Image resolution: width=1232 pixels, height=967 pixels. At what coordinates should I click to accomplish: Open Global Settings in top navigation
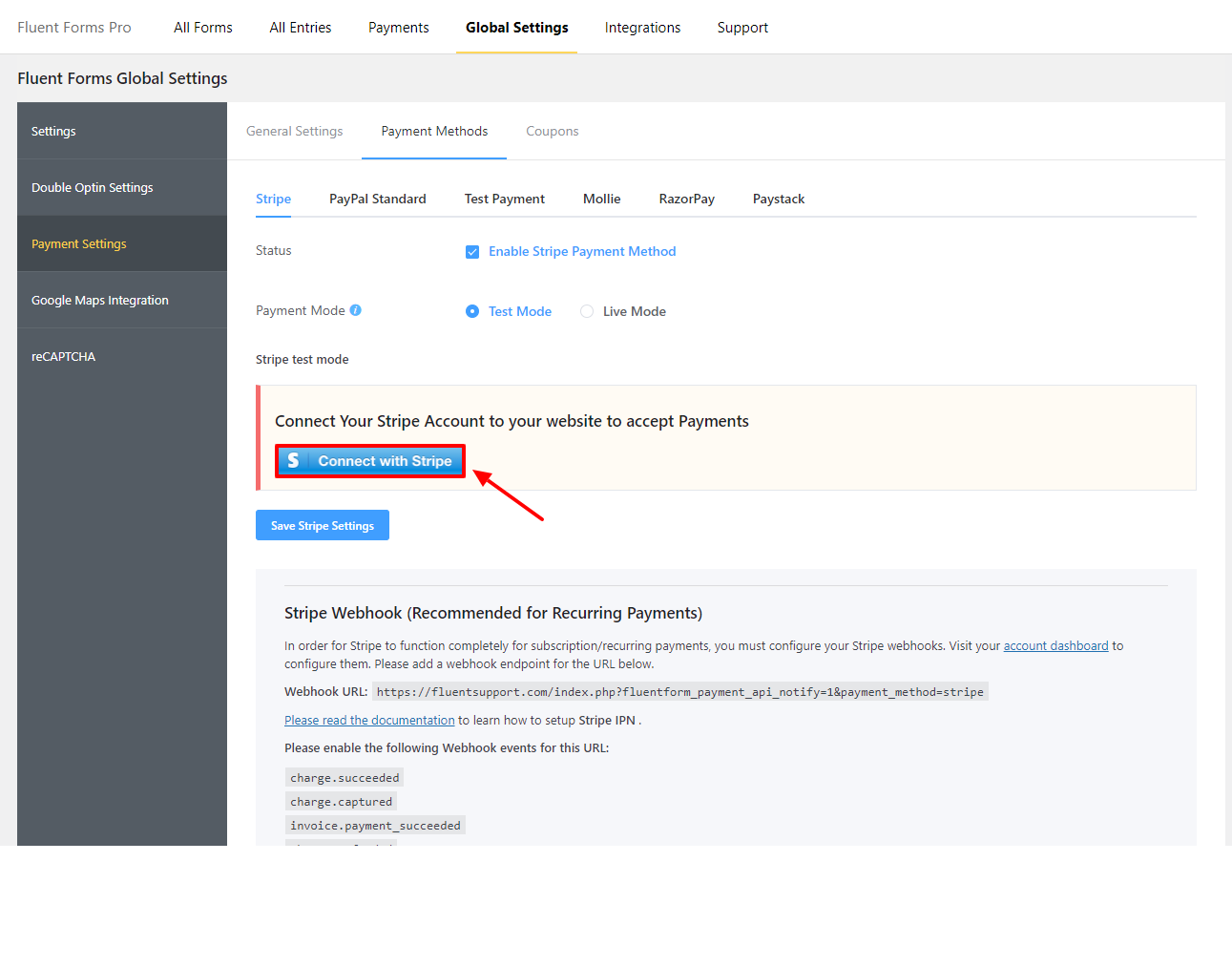(x=517, y=28)
